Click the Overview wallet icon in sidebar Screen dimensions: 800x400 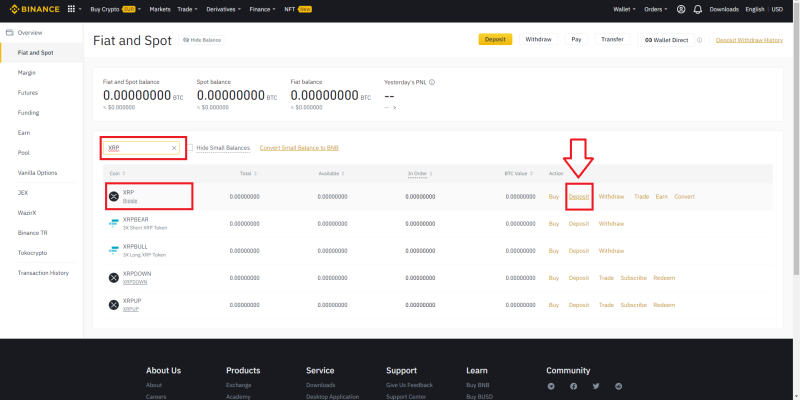pyautogui.click(x=9, y=33)
